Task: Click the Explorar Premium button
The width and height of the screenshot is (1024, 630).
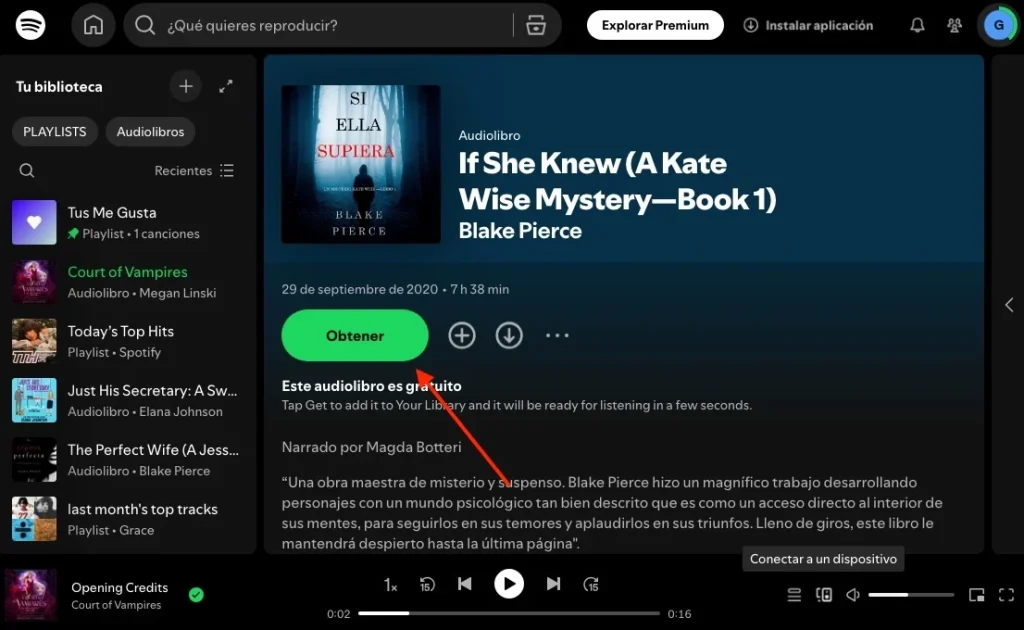Action: pos(655,25)
